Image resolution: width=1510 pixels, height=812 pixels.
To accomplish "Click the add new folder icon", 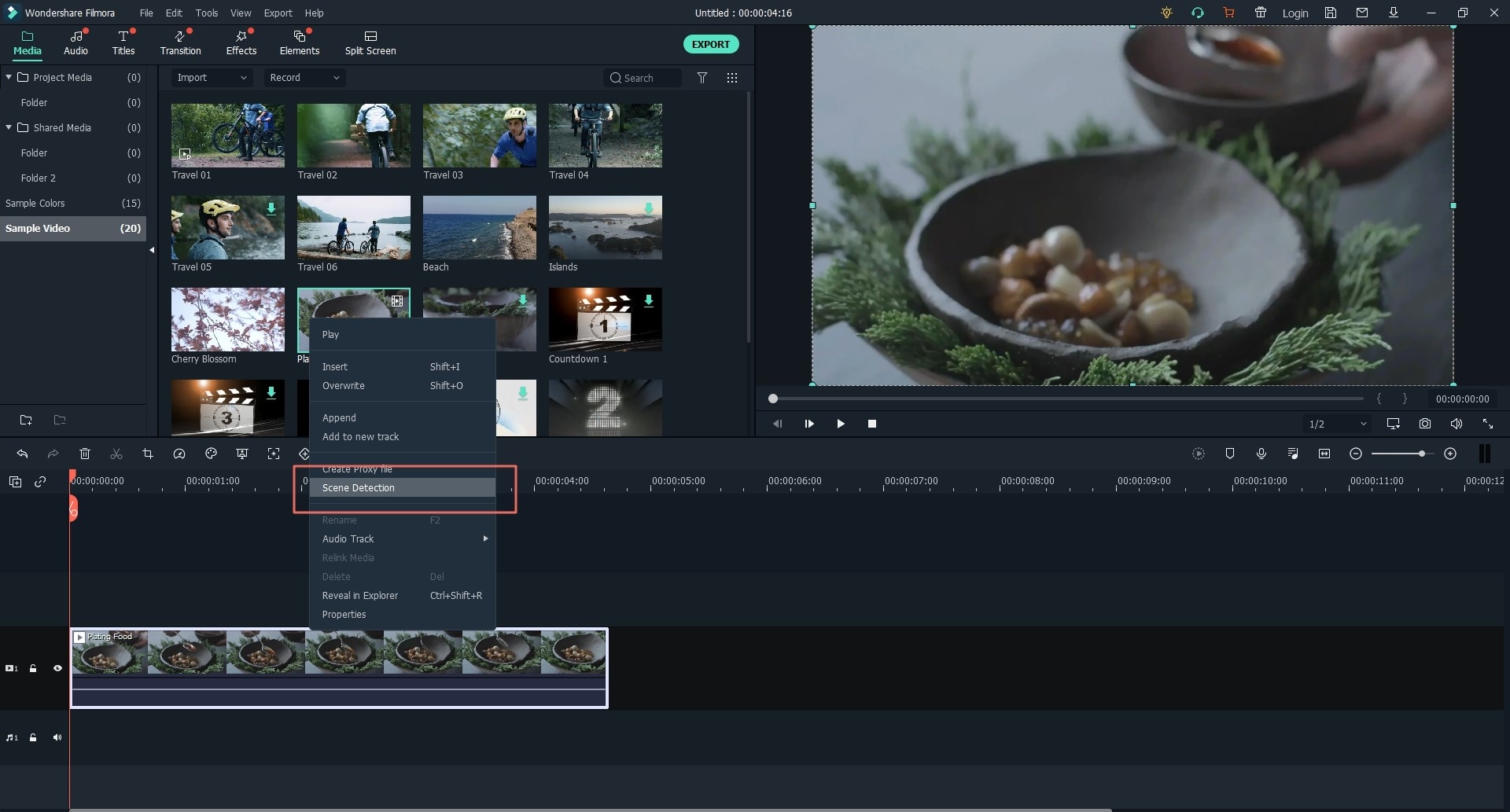I will (26, 420).
